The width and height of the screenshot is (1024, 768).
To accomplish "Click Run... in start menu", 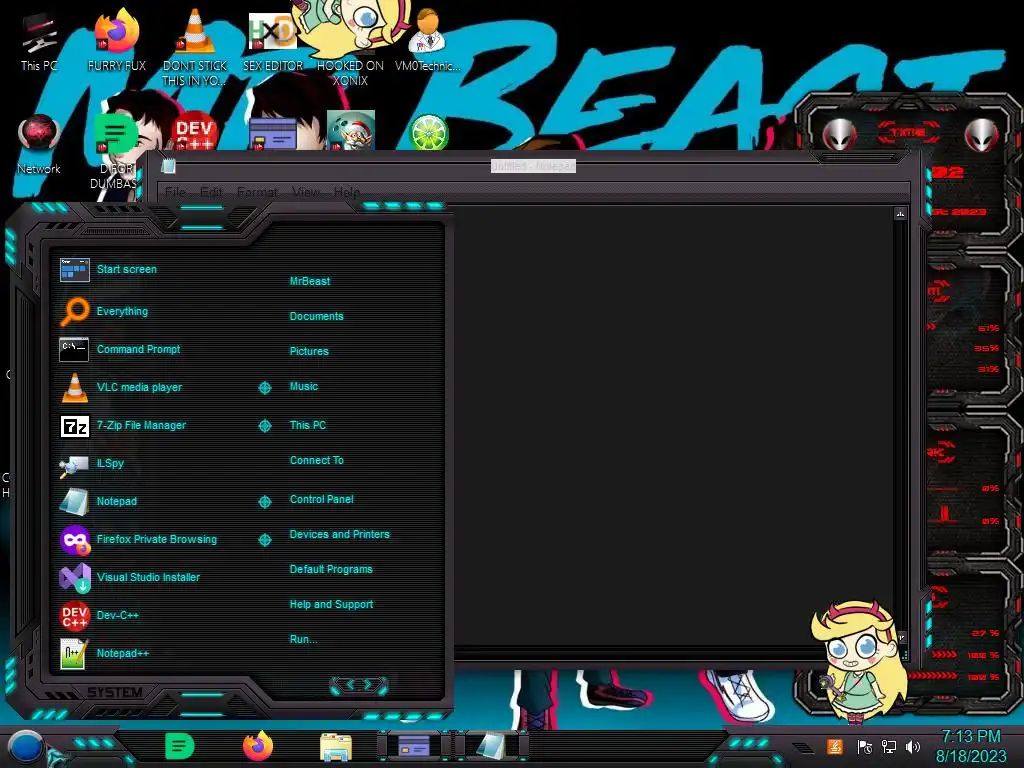I will 304,639.
